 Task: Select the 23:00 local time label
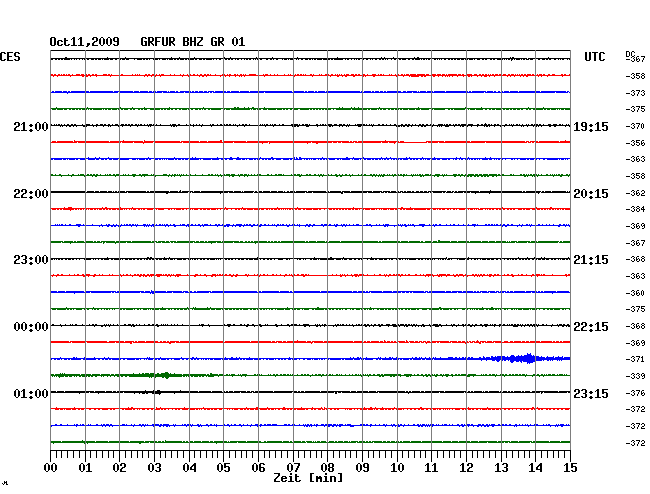[31, 260]
